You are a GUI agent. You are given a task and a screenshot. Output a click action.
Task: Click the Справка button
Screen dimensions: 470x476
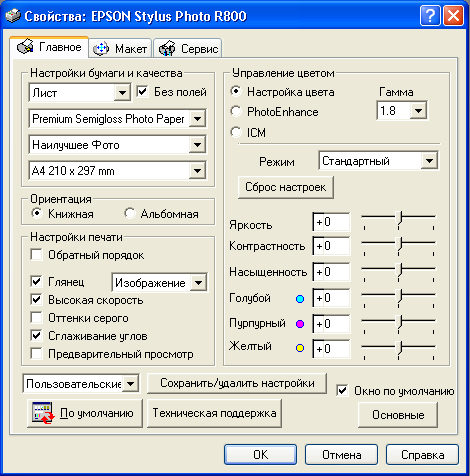422,454
